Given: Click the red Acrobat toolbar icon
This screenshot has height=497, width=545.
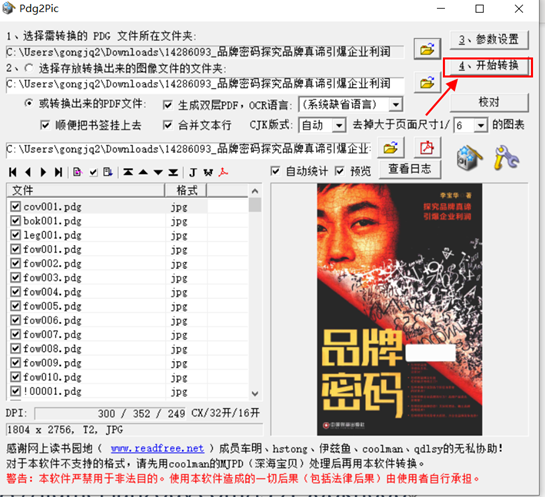Looking at the screenshot, I should tap(223, 172).
